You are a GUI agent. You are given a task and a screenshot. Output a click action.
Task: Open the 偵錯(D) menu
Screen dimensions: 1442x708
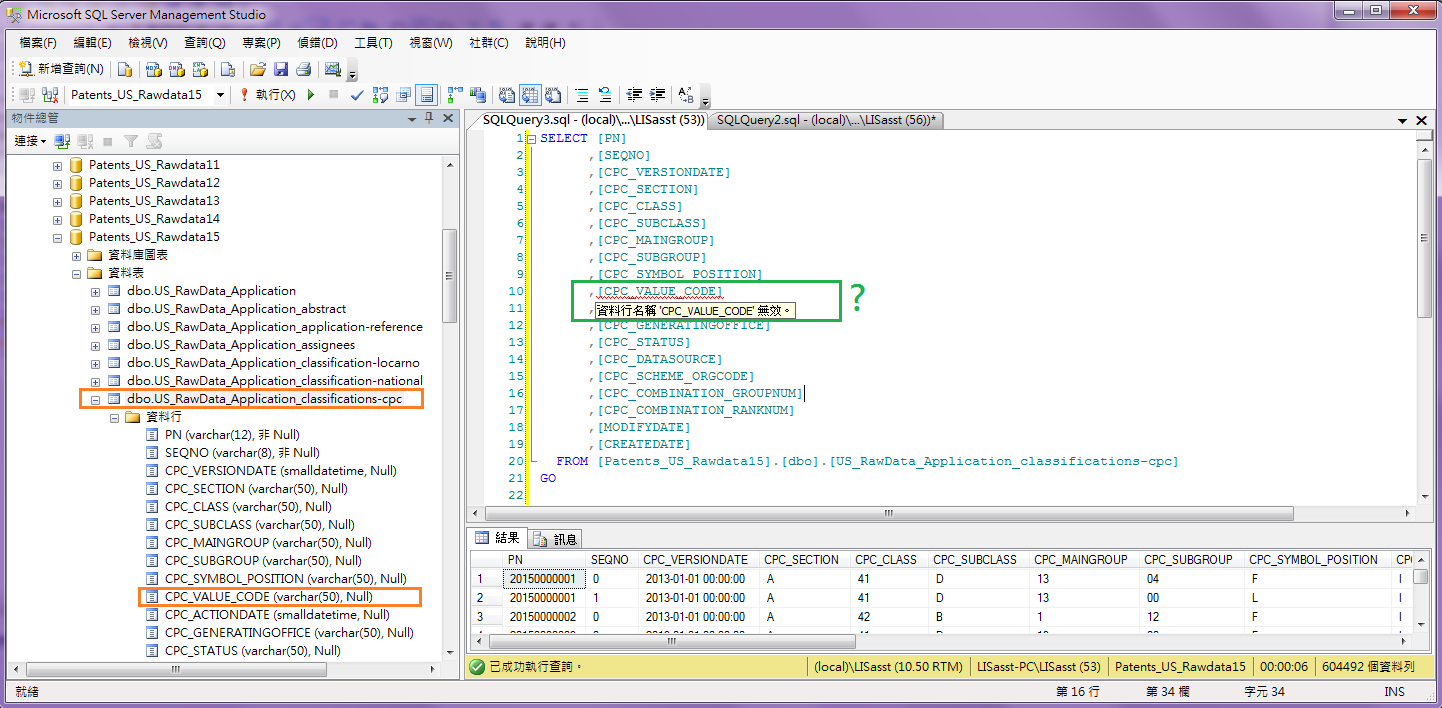[x=319, y=43]
